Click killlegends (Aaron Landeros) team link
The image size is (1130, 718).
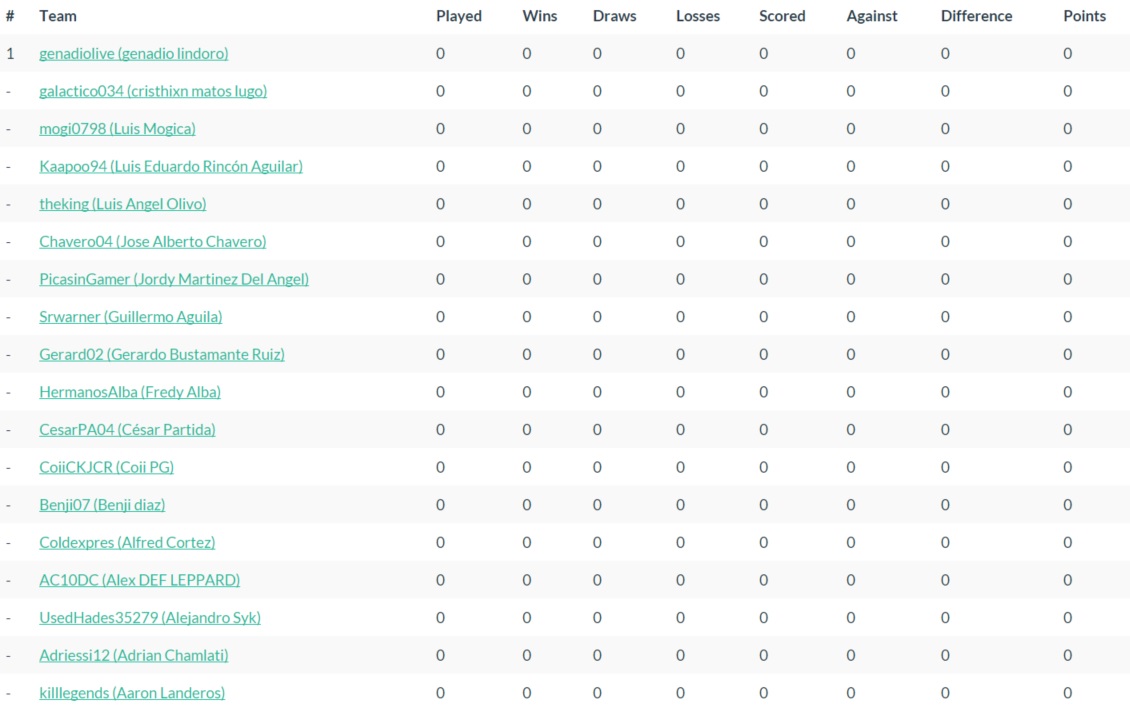click(x=132, y=693)
